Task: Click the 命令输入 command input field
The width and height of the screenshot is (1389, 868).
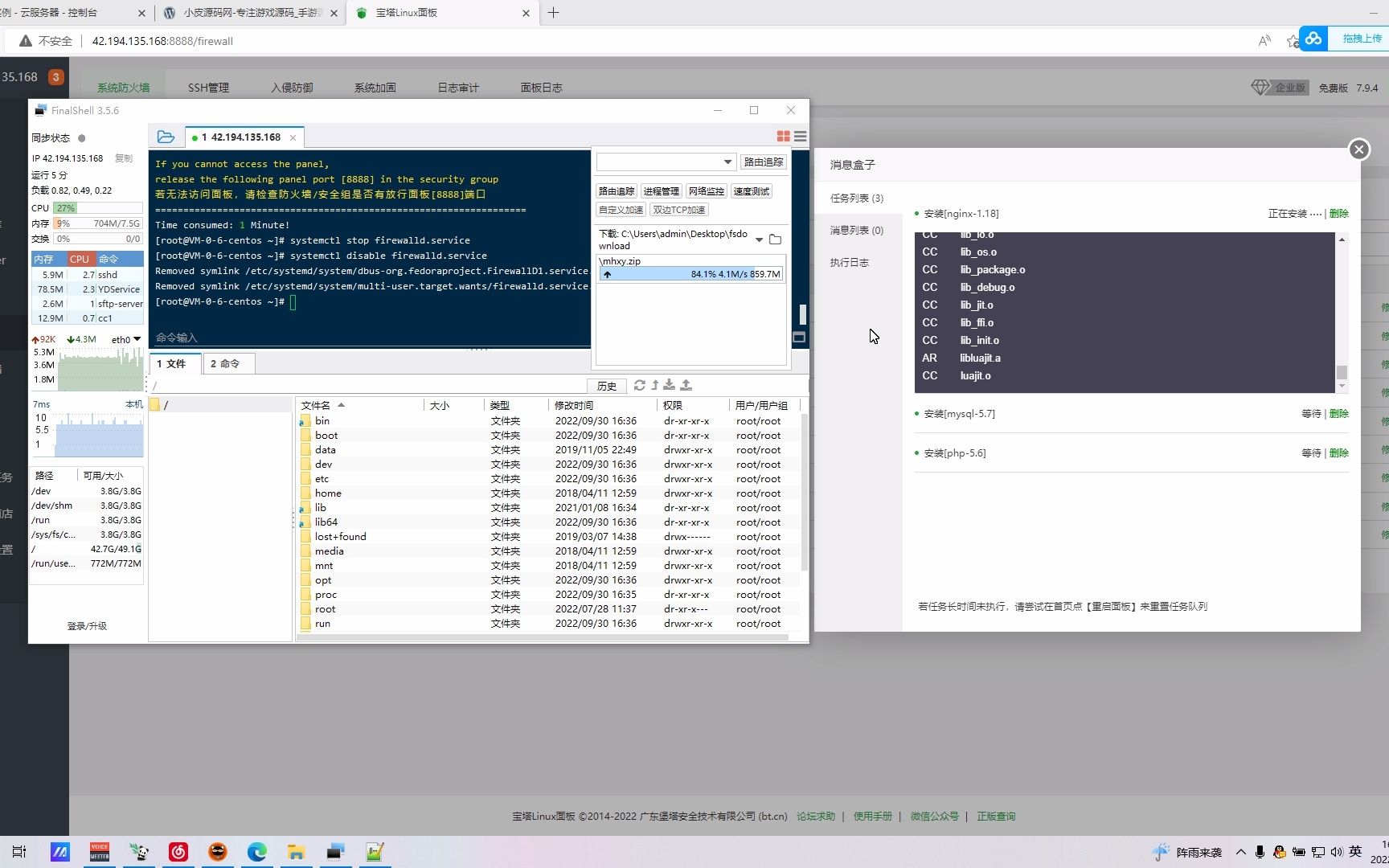Action: [x=370, y=338]
